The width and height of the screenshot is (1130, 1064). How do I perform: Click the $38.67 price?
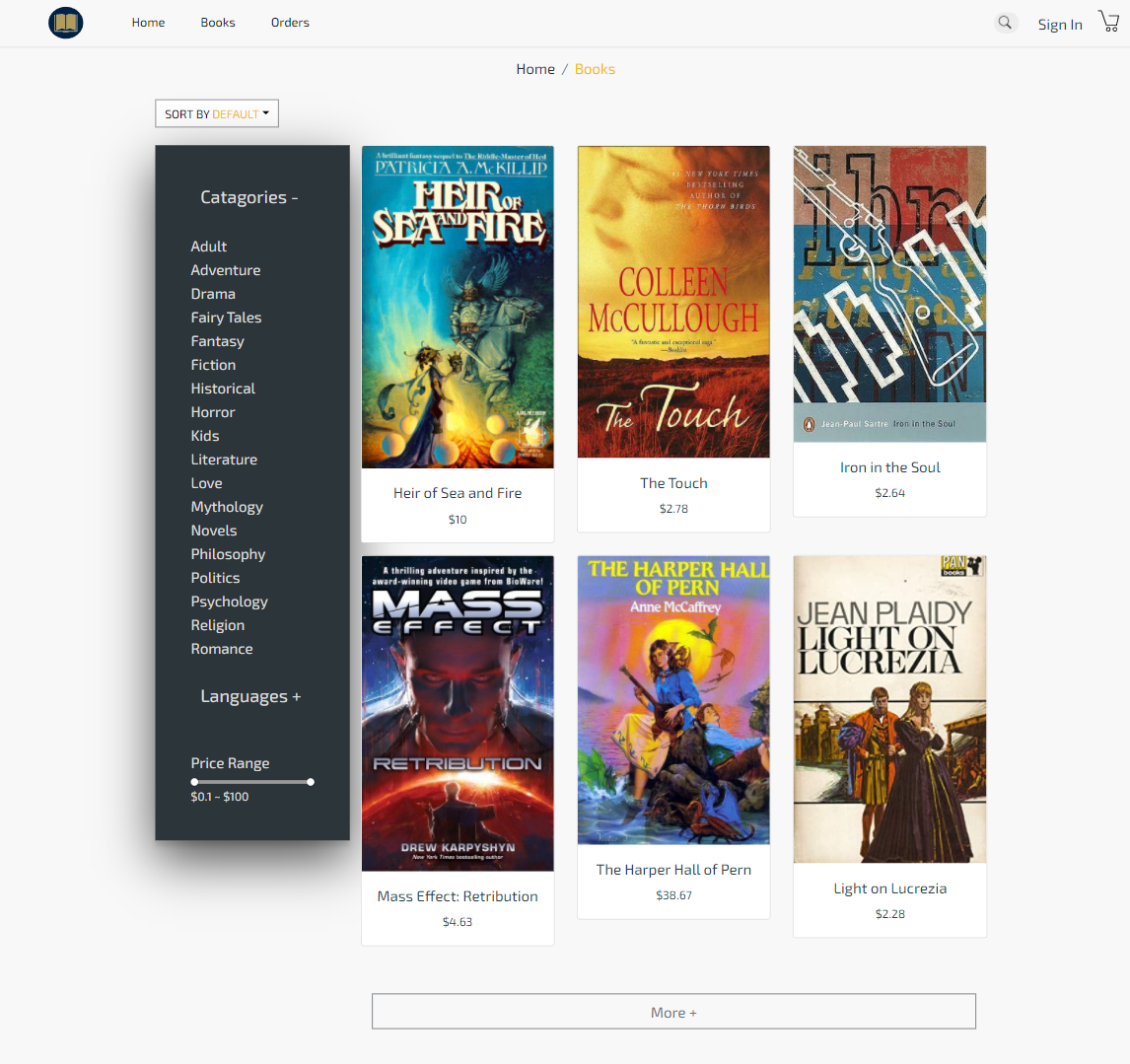(x=673, y=895)
